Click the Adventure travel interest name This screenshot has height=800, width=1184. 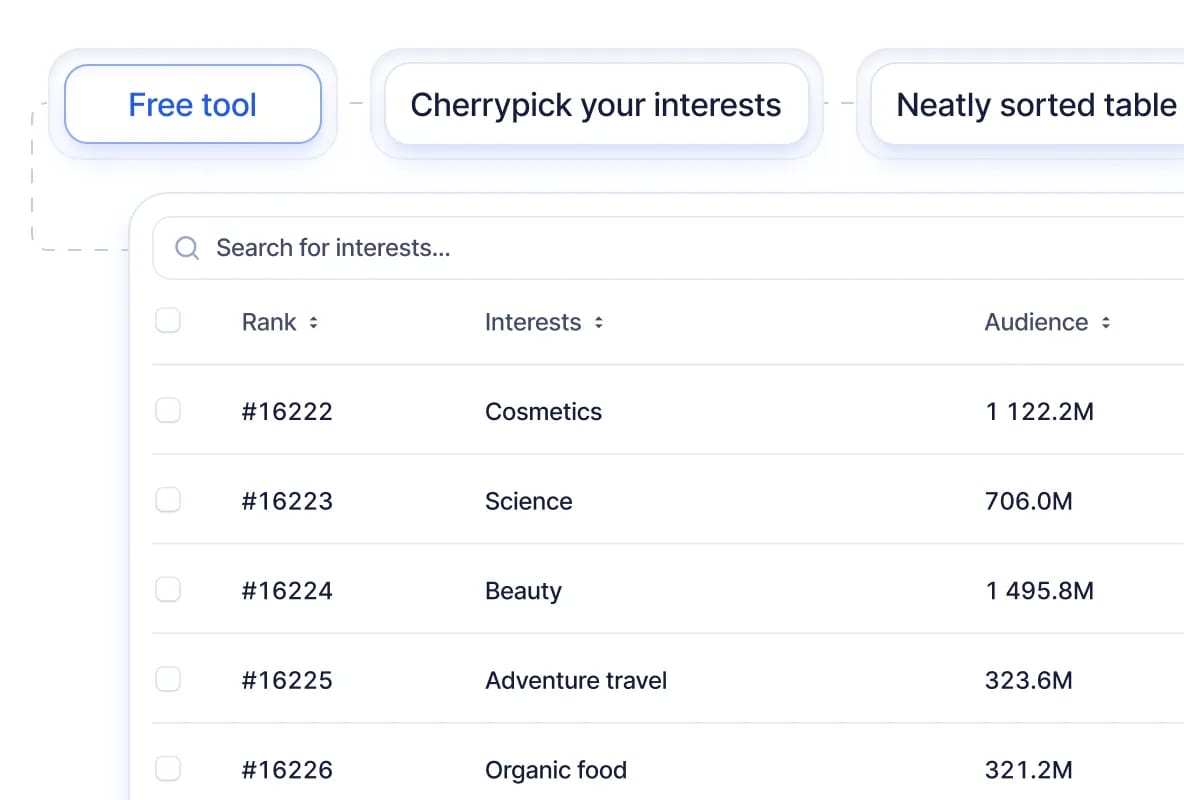click(x=576, y=681)
